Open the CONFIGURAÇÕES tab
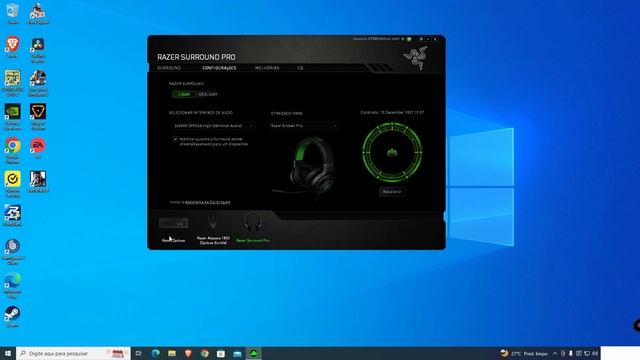 [x=219, y=68]
